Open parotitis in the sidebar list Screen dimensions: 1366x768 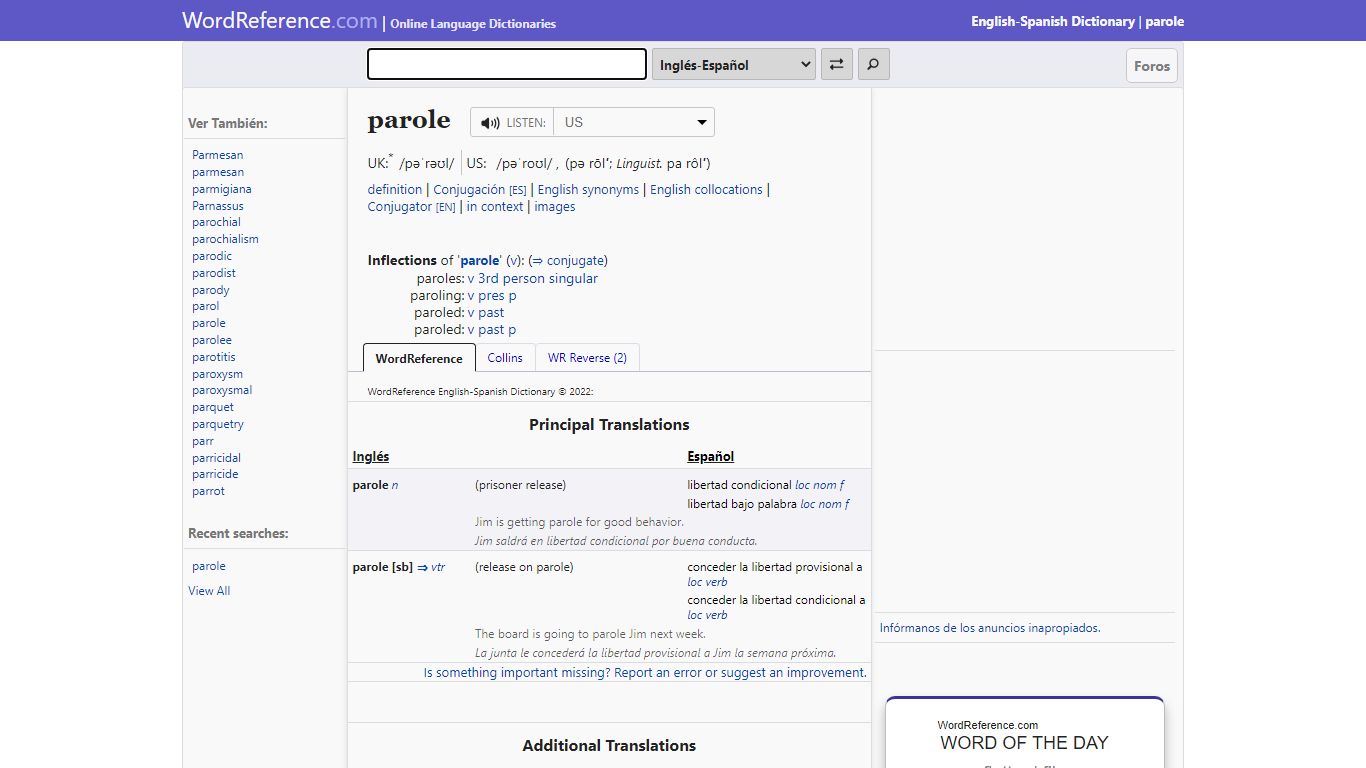click(x=214, y=357)
